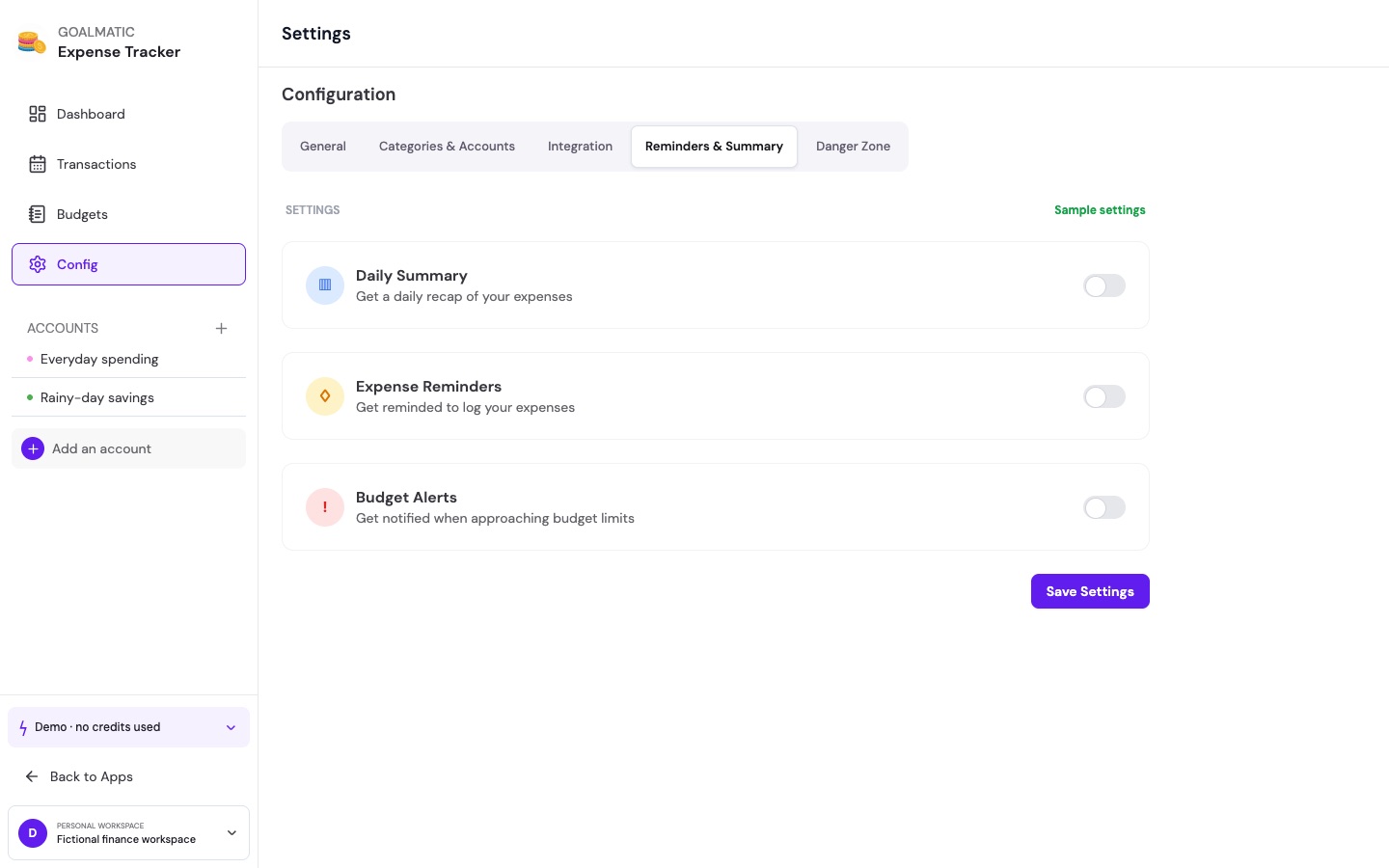This screenshot has height=868, width=1389.
Task: Click the Dashboard grid icon
Action: click(38, 114)
